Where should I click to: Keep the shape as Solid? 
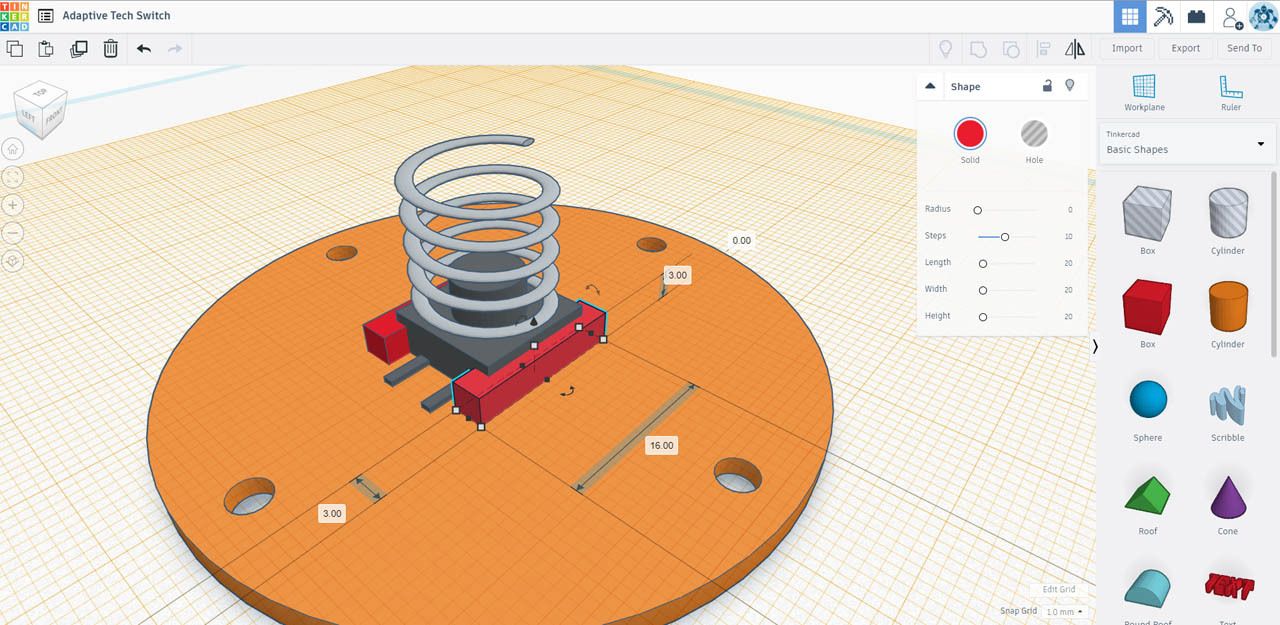coord(970,133)
